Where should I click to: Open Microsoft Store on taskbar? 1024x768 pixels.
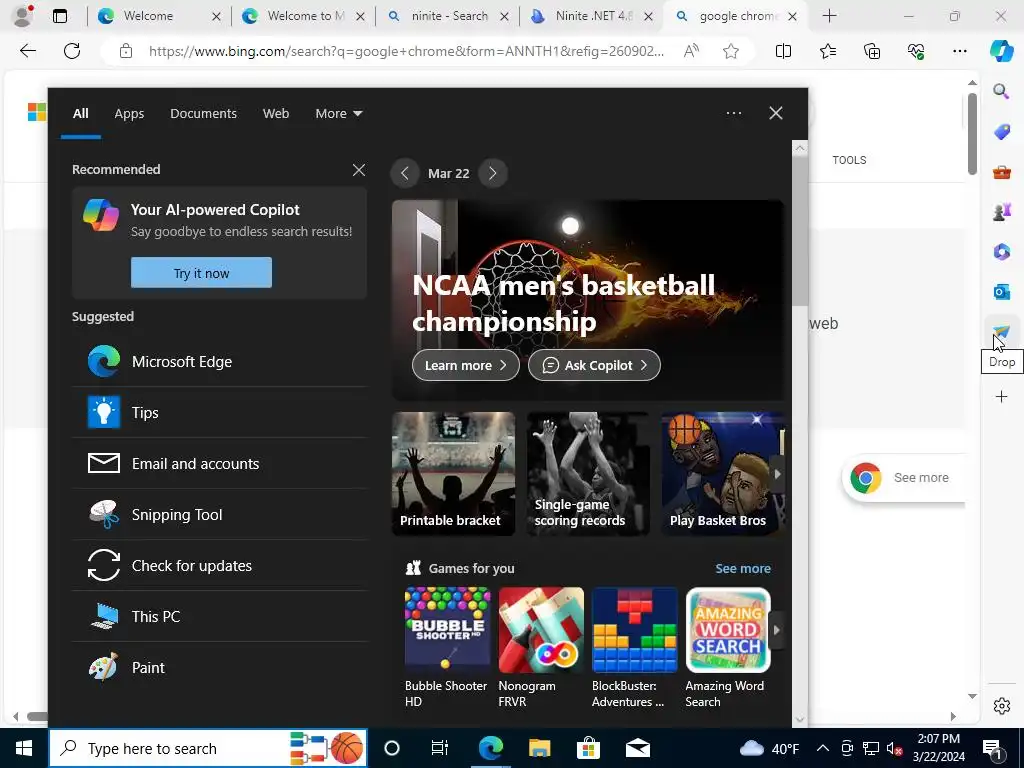click(x=588, y=748)
